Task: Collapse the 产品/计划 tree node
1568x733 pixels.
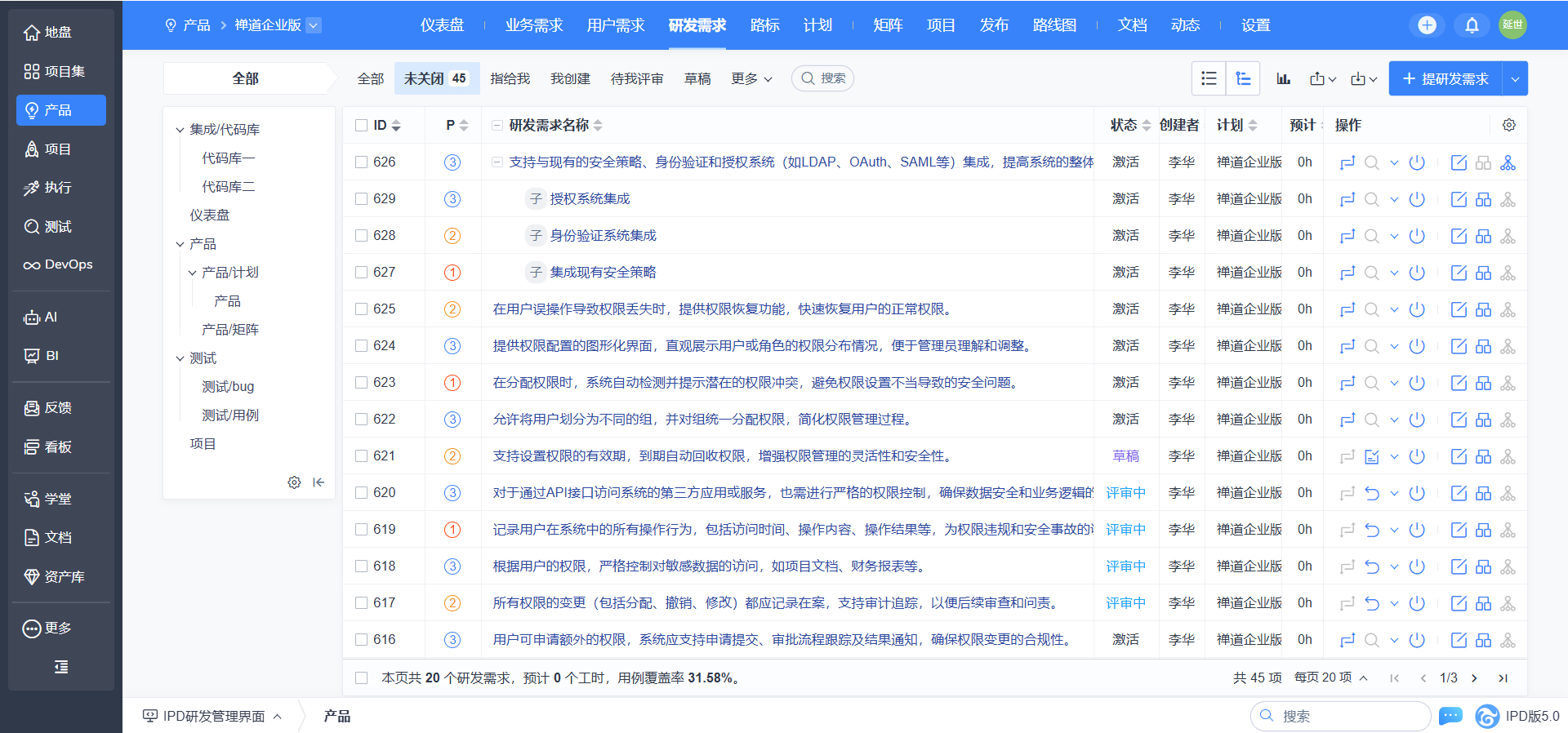Action: coord(192,273)
